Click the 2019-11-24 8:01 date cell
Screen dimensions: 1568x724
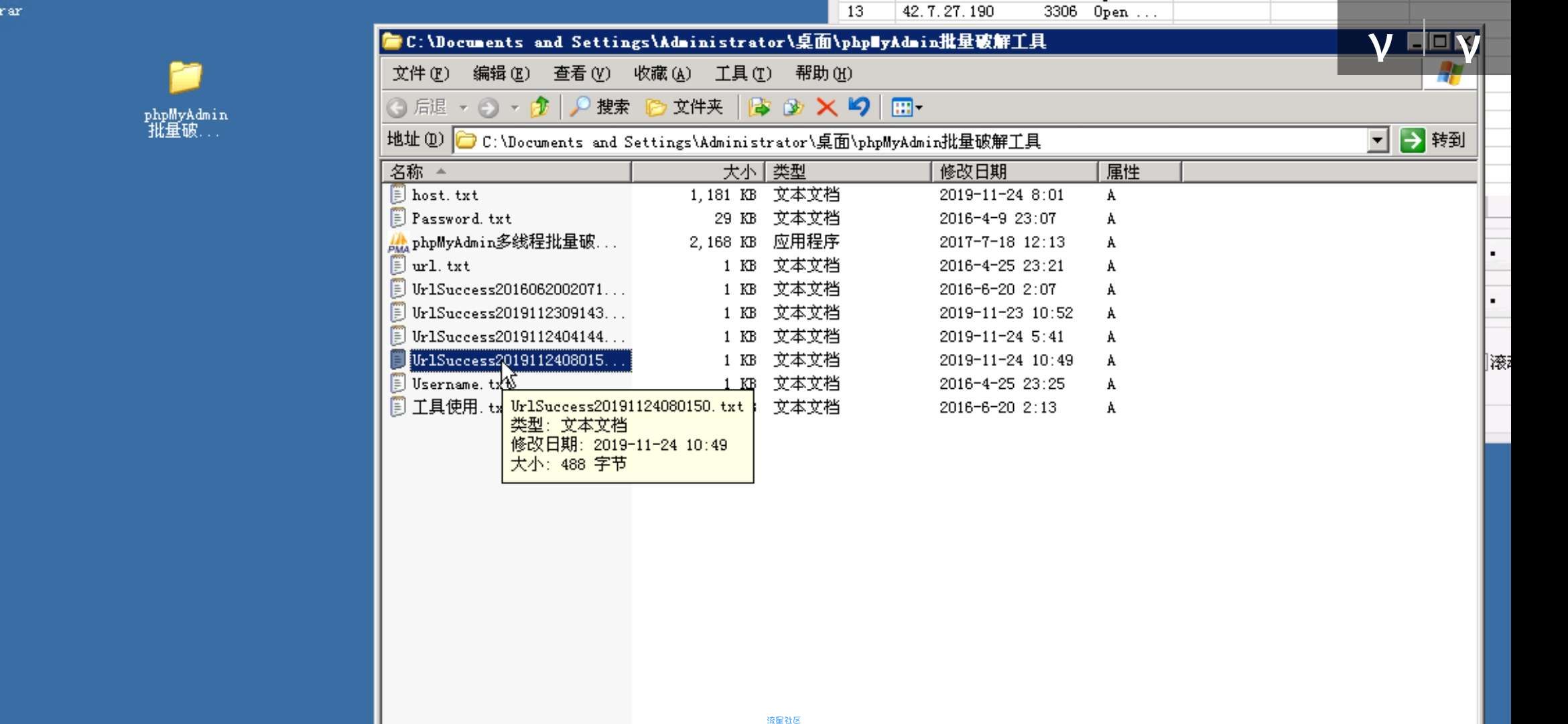[x=1001, y=195]
